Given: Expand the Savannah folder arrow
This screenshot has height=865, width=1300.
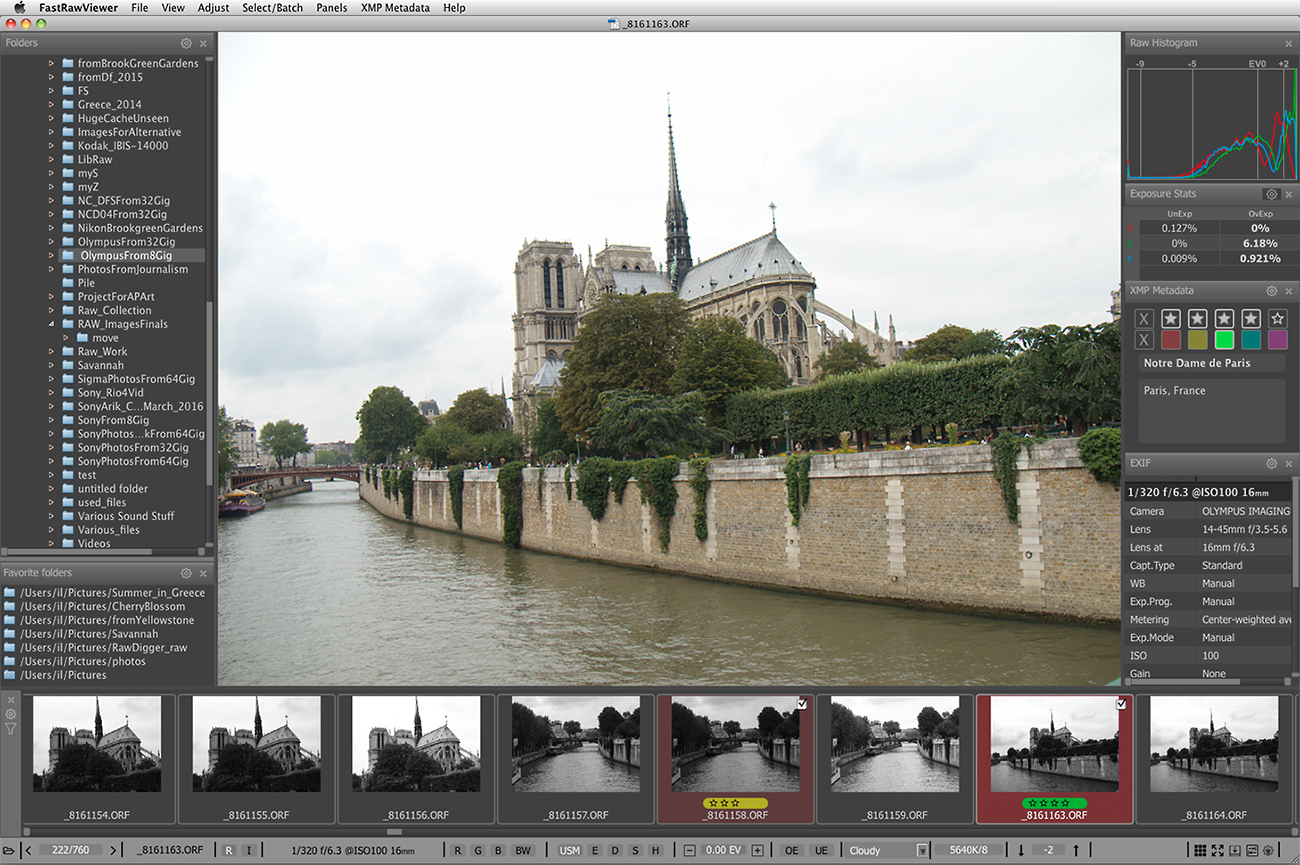Looking at the screenshot, I should (x=52, y=365).
